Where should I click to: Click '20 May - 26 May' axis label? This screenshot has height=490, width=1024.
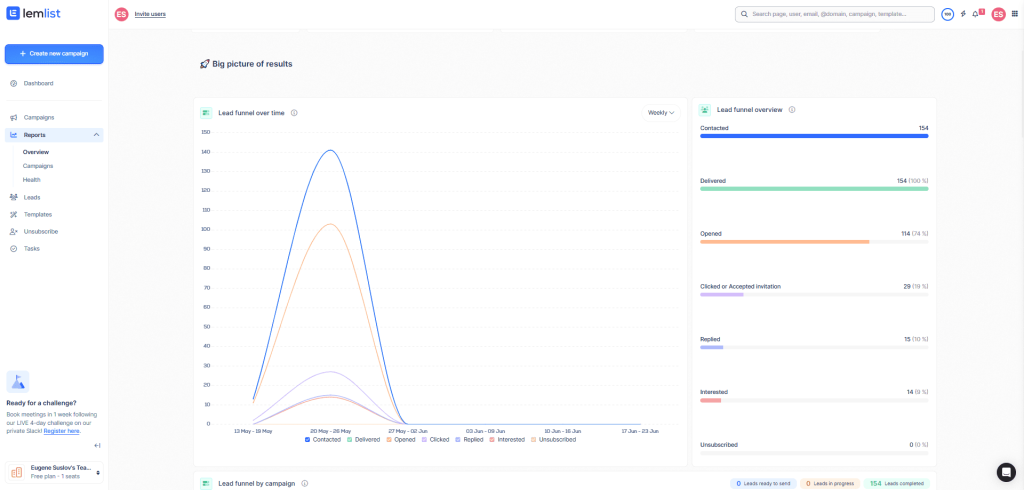(330, 431)
